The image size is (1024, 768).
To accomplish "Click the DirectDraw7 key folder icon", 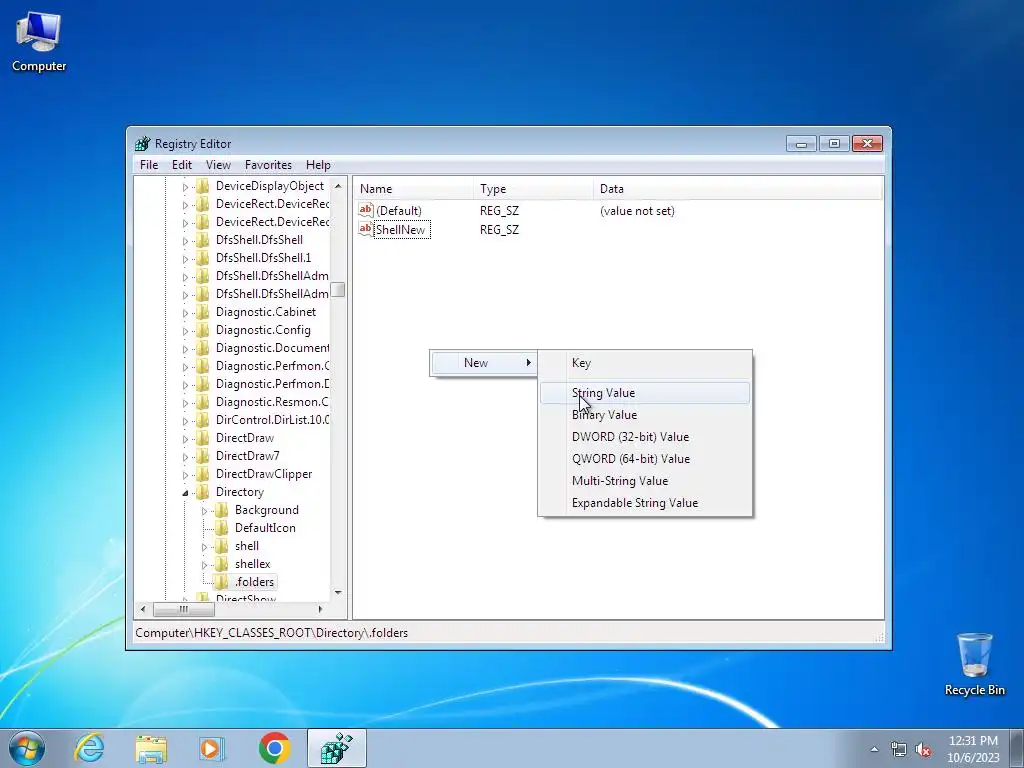I will (203, 456).
